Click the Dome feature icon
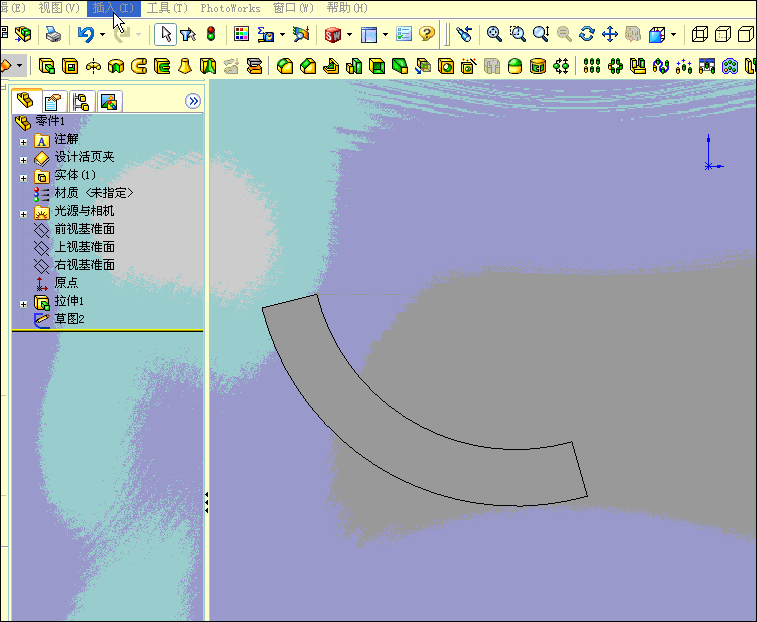 coord(515,66)
